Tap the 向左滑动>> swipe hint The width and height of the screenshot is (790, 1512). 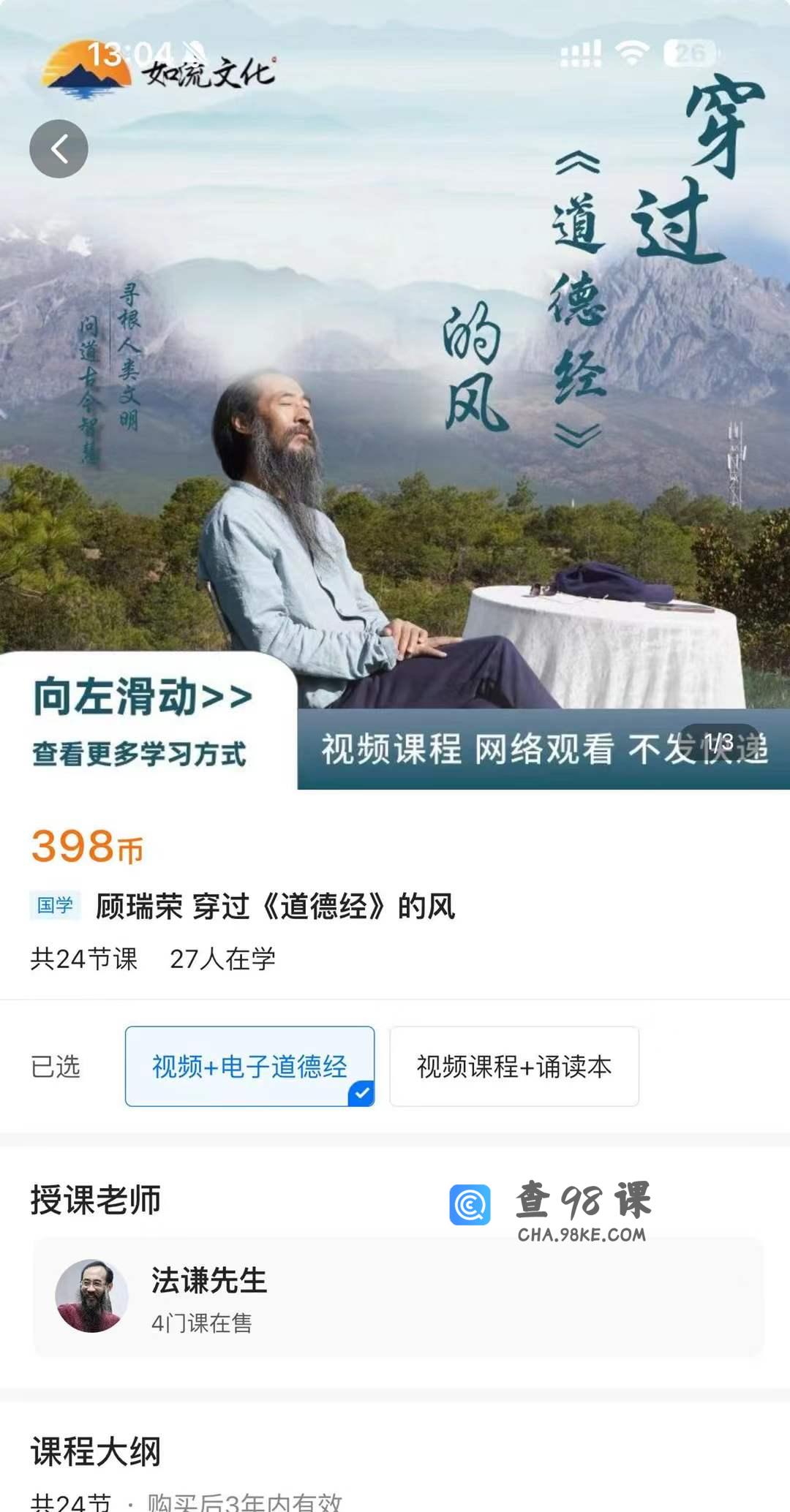tap(143, 696)
